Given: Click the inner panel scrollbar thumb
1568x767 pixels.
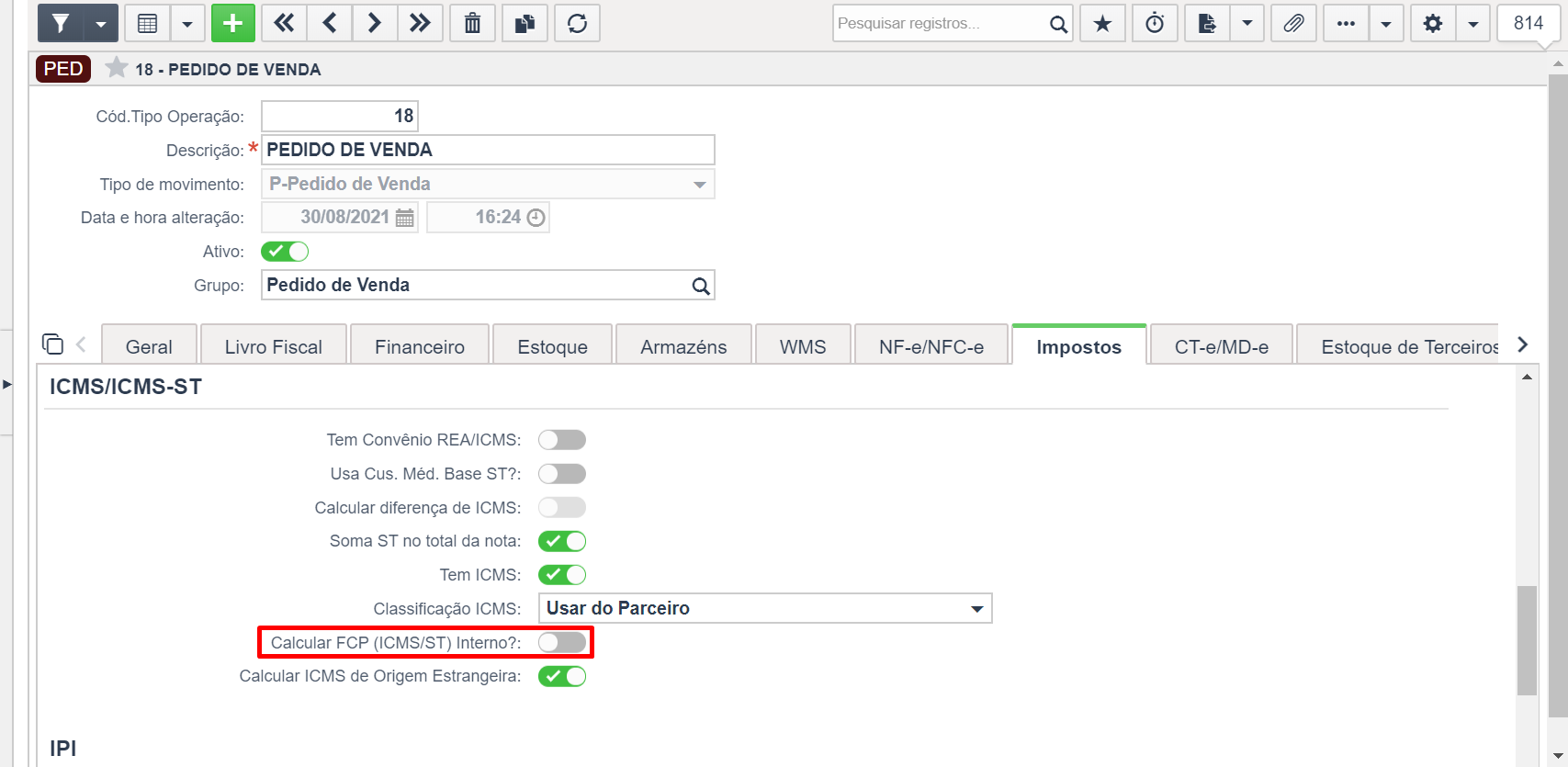Looking at the screenshot, I should [1528, 640].
